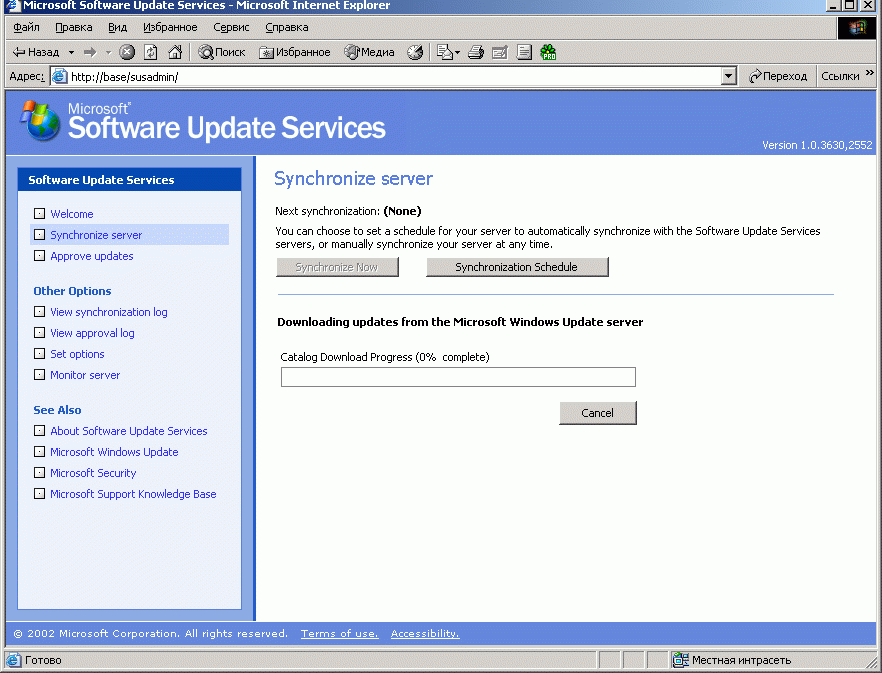Click the Other Options heading
The image size is (882, 673).
pyautogui.click(x=72, y=291)
